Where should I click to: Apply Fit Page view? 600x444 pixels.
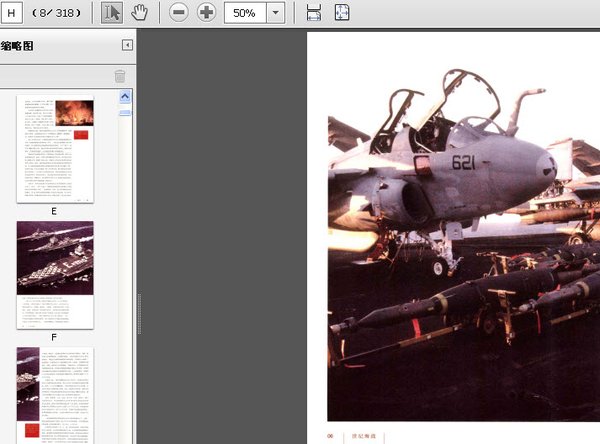pyautogui.click(x=342, y=13)
